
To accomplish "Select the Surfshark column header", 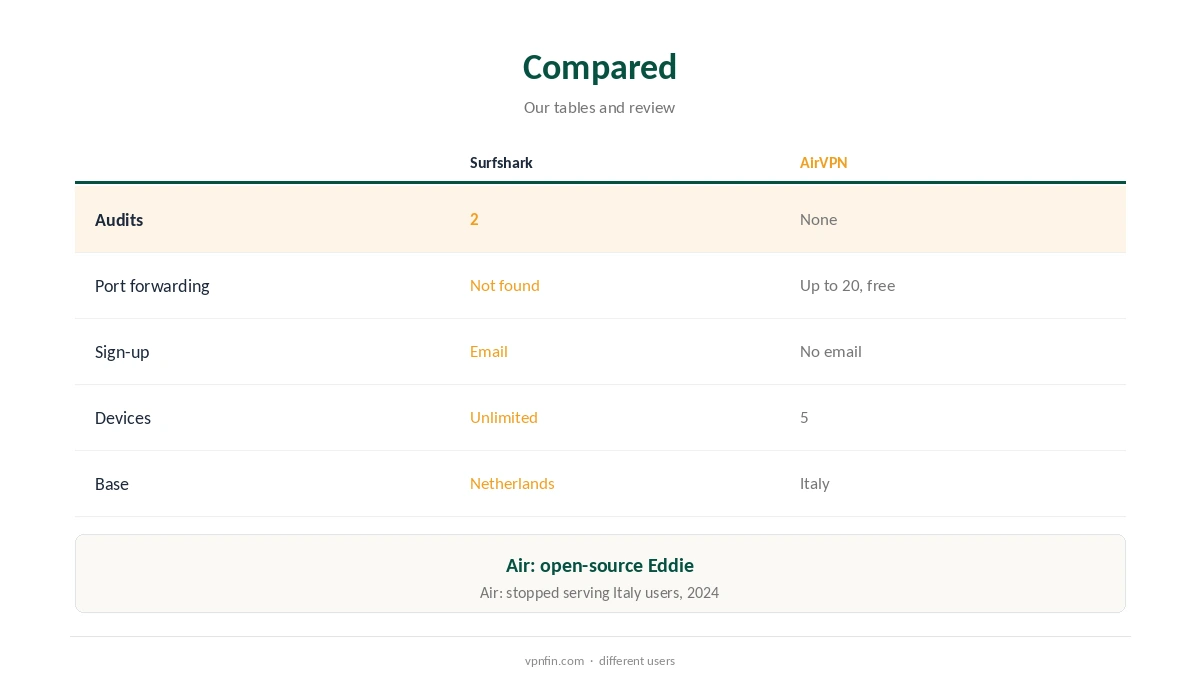I will tap(501, 162).
